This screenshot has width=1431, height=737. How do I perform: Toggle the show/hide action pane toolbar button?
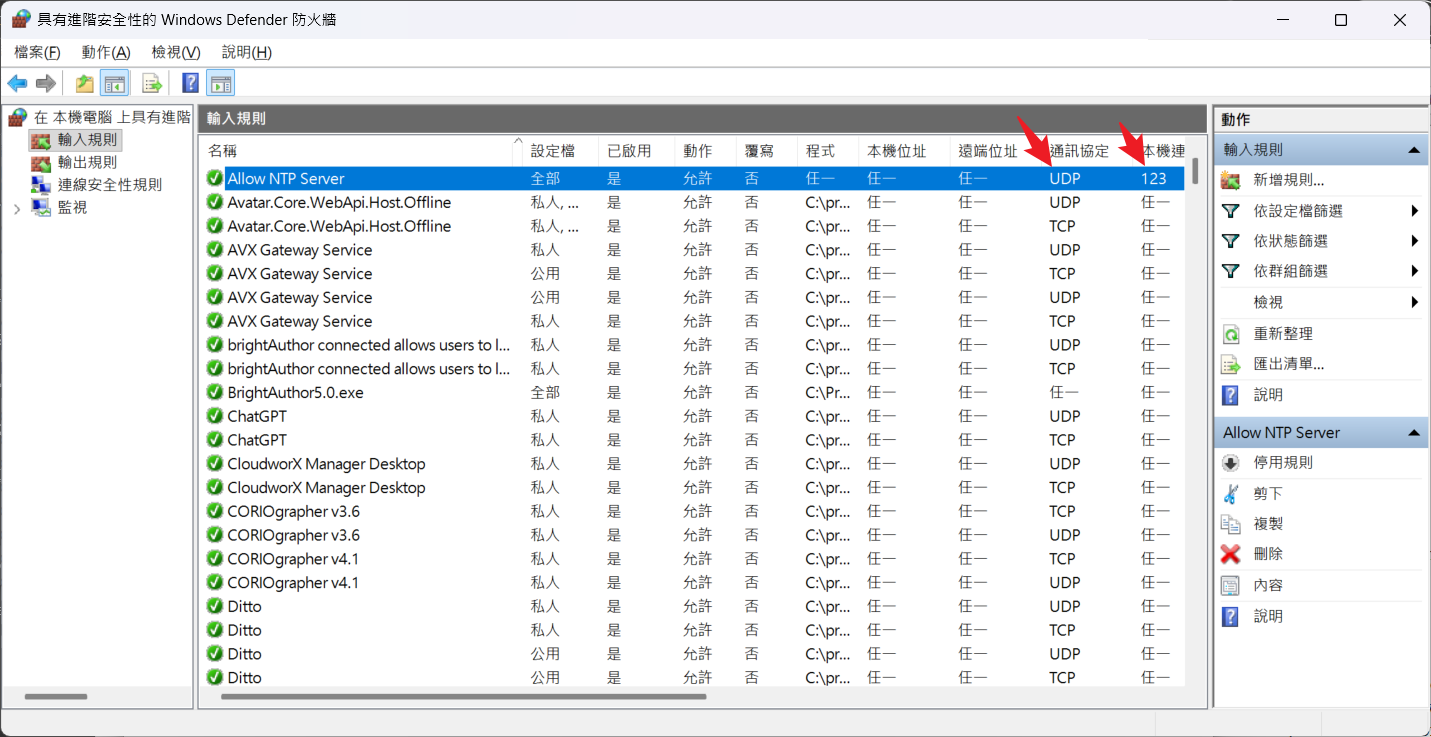coord(221,83)
